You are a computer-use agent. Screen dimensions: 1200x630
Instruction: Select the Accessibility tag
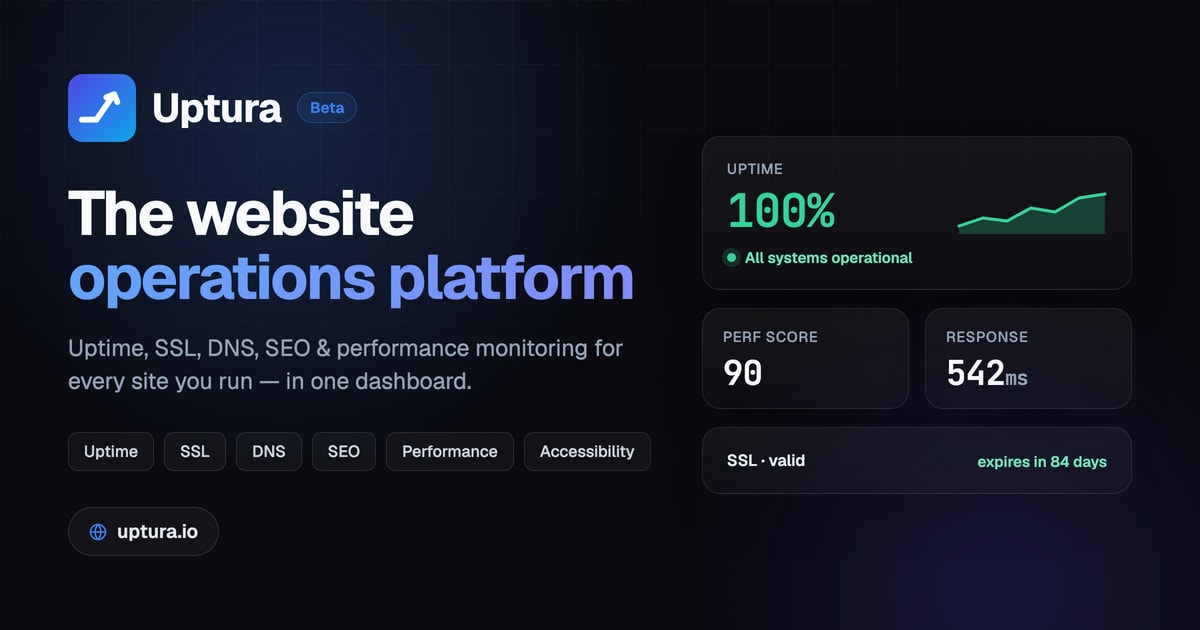[x=587, y=452]
